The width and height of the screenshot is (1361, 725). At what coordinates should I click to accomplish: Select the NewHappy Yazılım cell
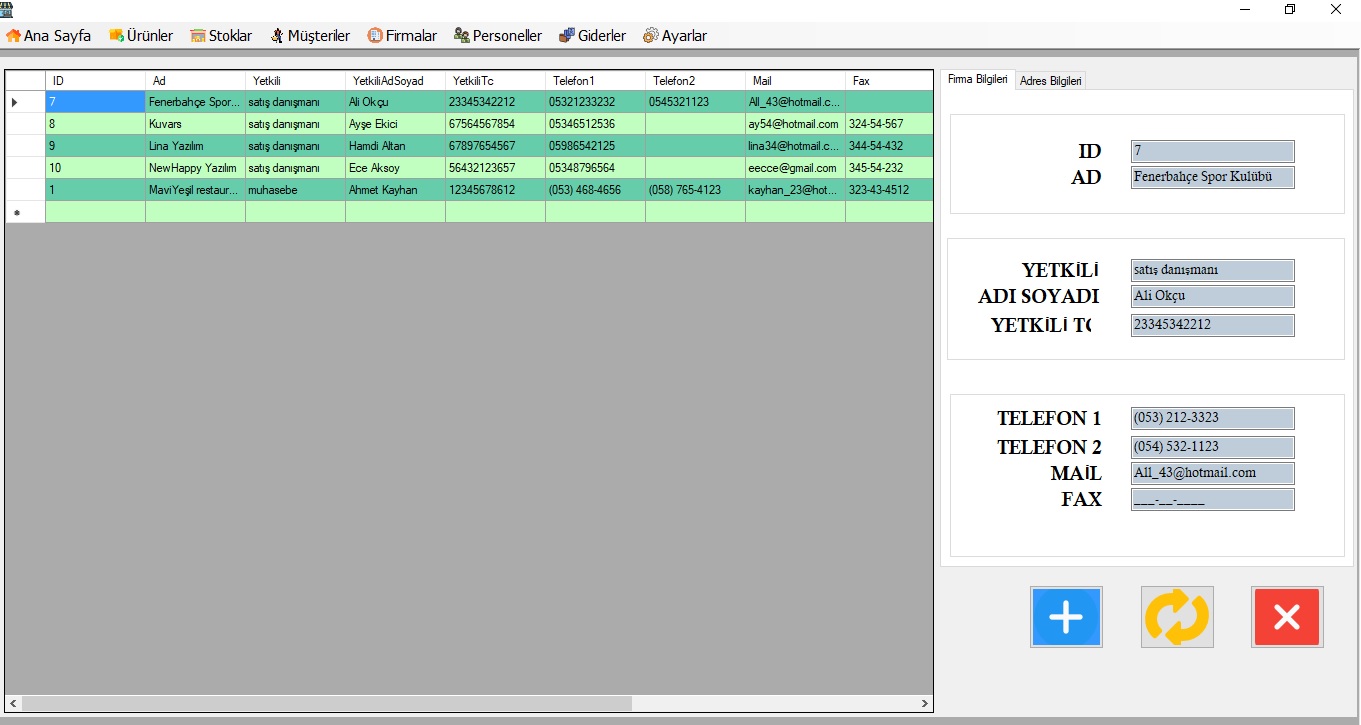[195, 168]
